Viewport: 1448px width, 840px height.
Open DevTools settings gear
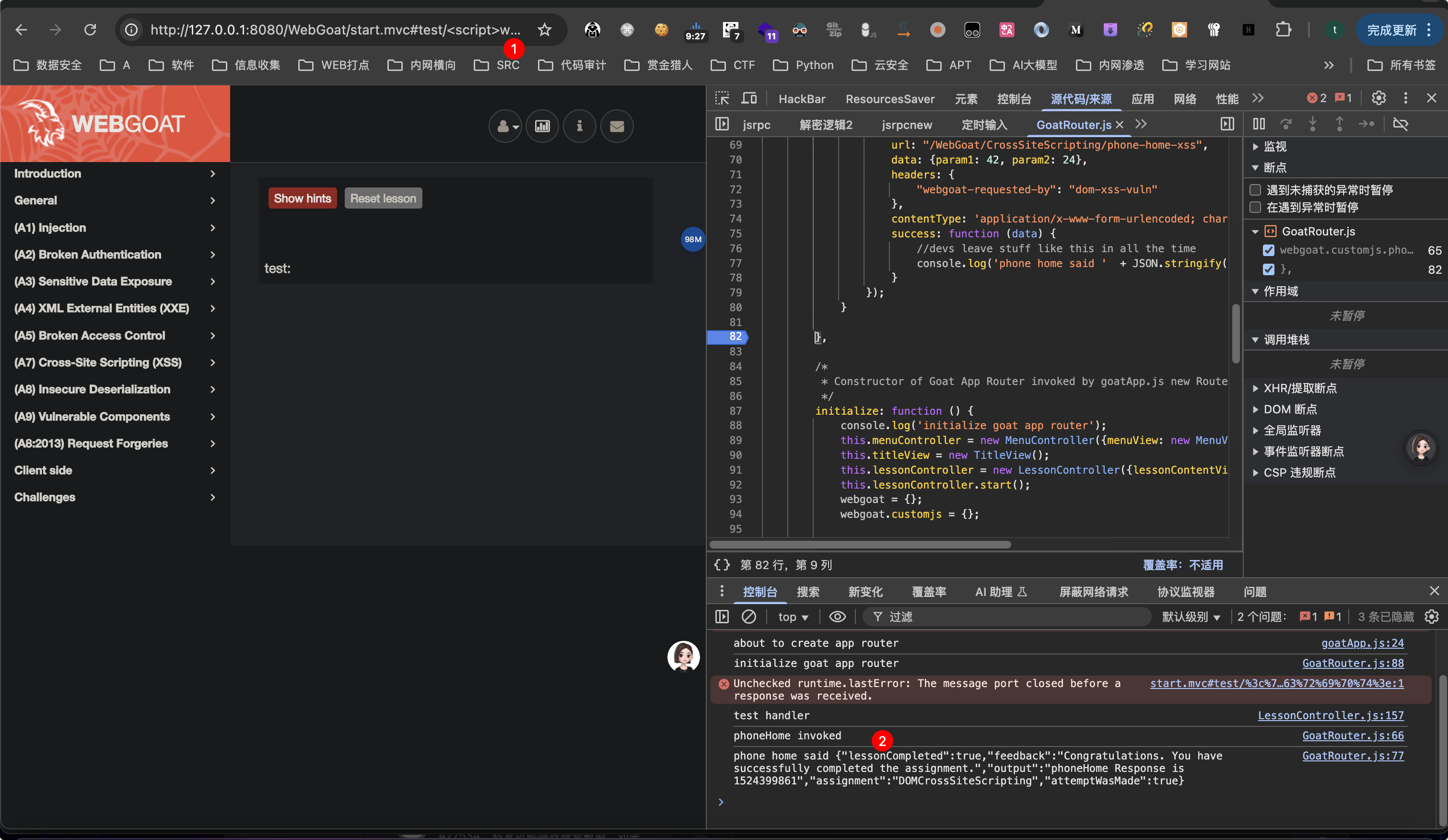click(1378, 98)
